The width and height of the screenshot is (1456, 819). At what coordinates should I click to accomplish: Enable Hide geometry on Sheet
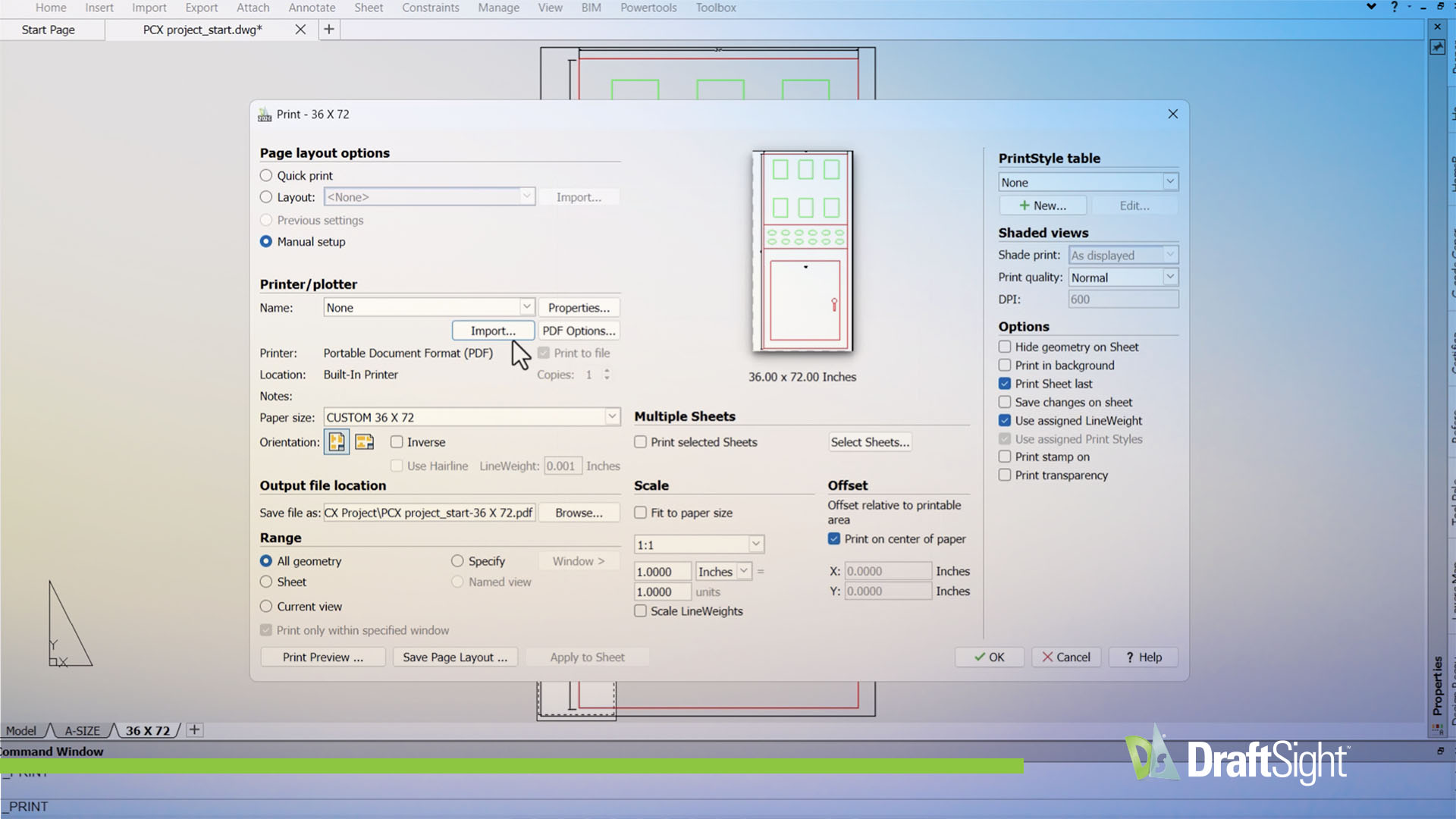click(1005, 347)
